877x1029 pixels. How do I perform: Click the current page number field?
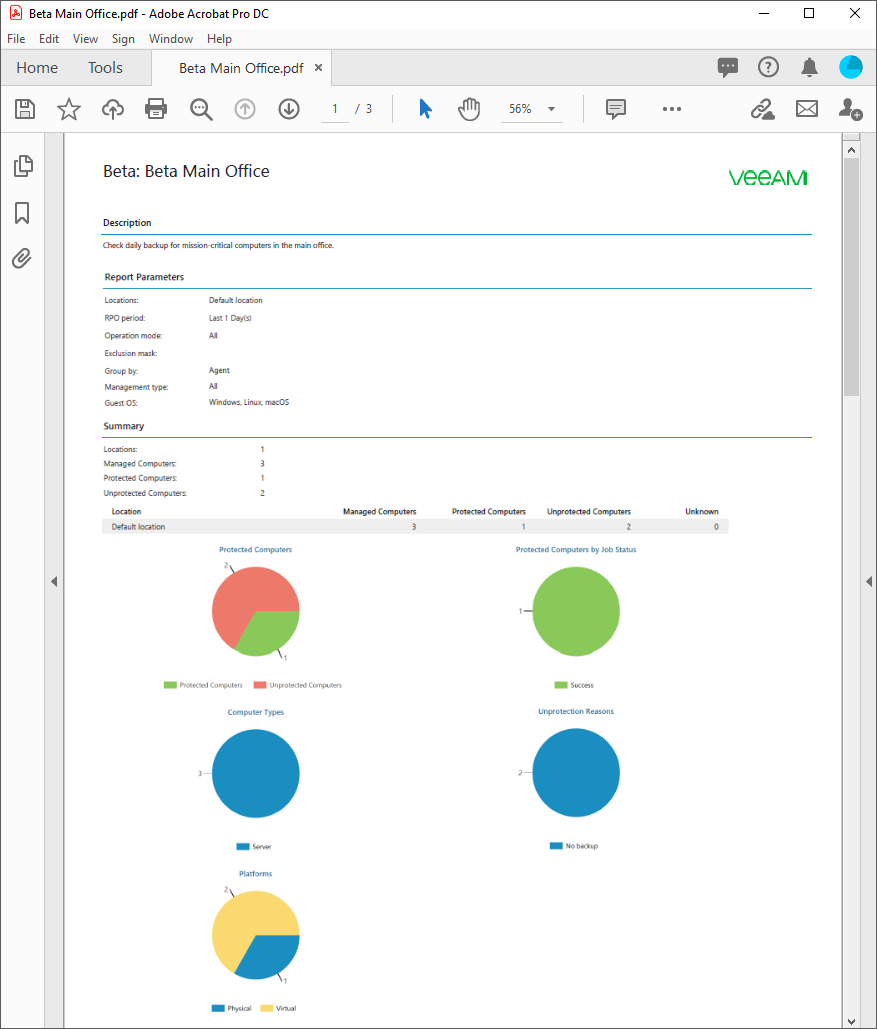pyautogui.click(x=335, y=109)
